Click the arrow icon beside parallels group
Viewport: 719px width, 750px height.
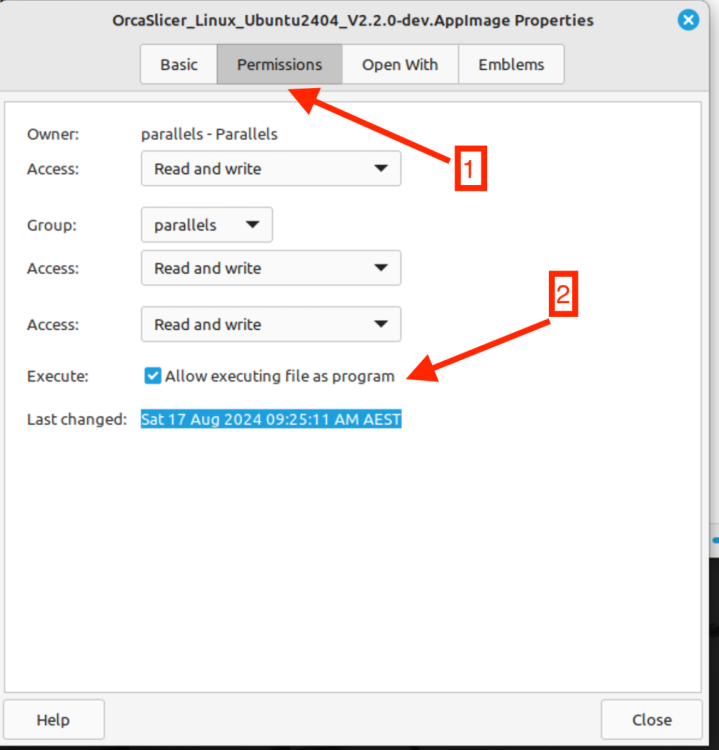(252, 225)
